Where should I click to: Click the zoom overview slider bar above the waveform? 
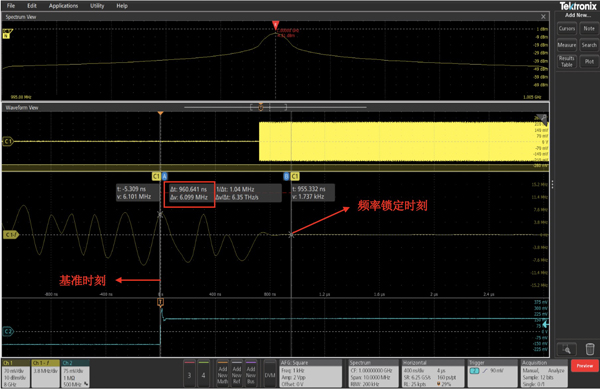point(276,107)
